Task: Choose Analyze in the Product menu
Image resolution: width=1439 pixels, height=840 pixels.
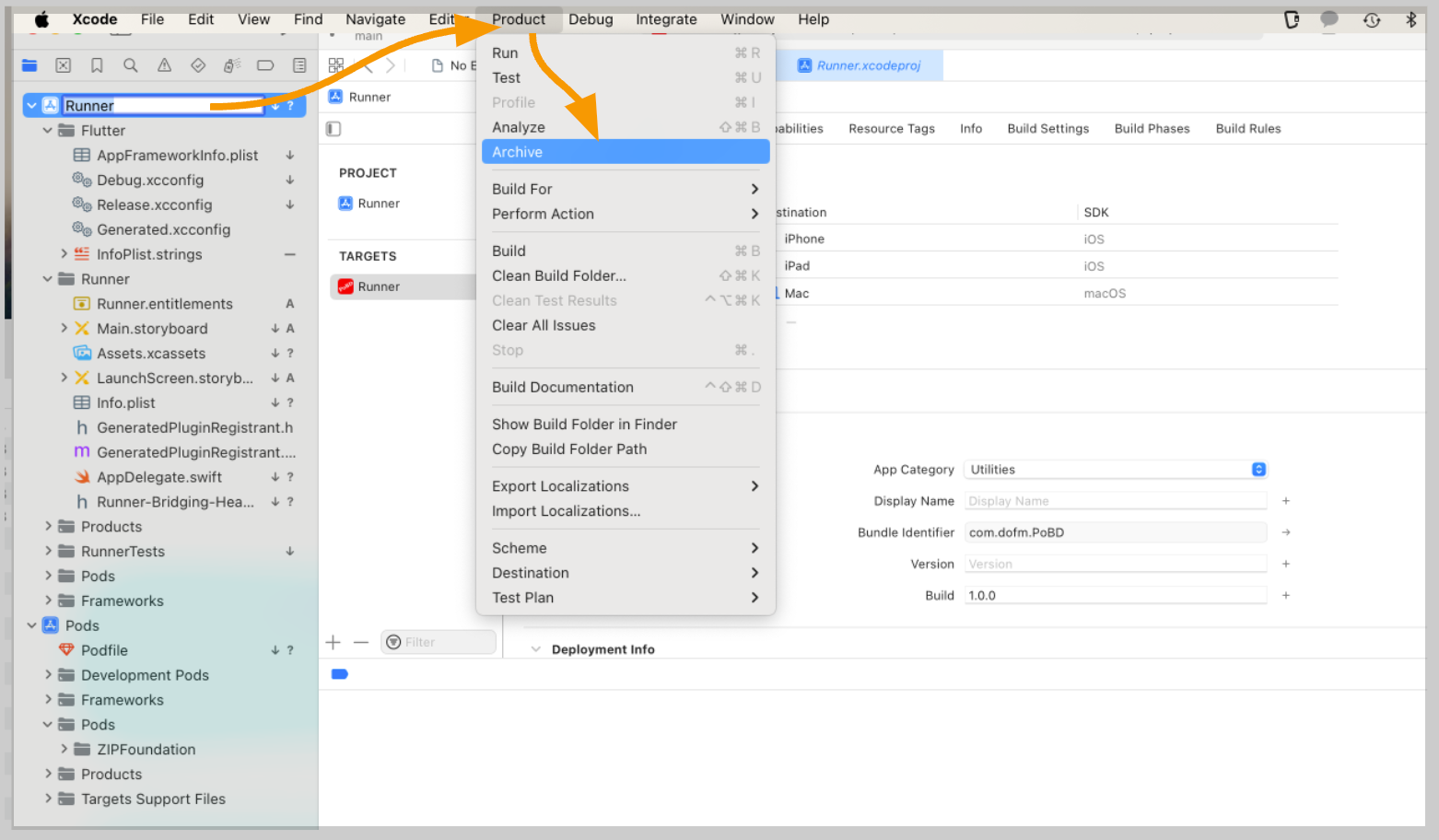Action: coord(626,127)
